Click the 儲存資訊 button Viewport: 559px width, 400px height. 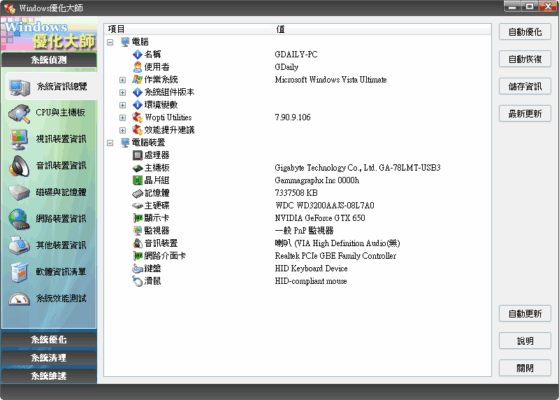coord(525,86)
